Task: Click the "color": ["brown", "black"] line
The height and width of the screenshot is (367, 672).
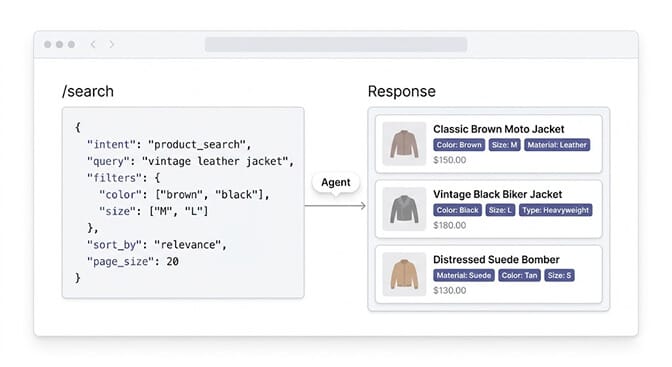Action: [184, 195]
